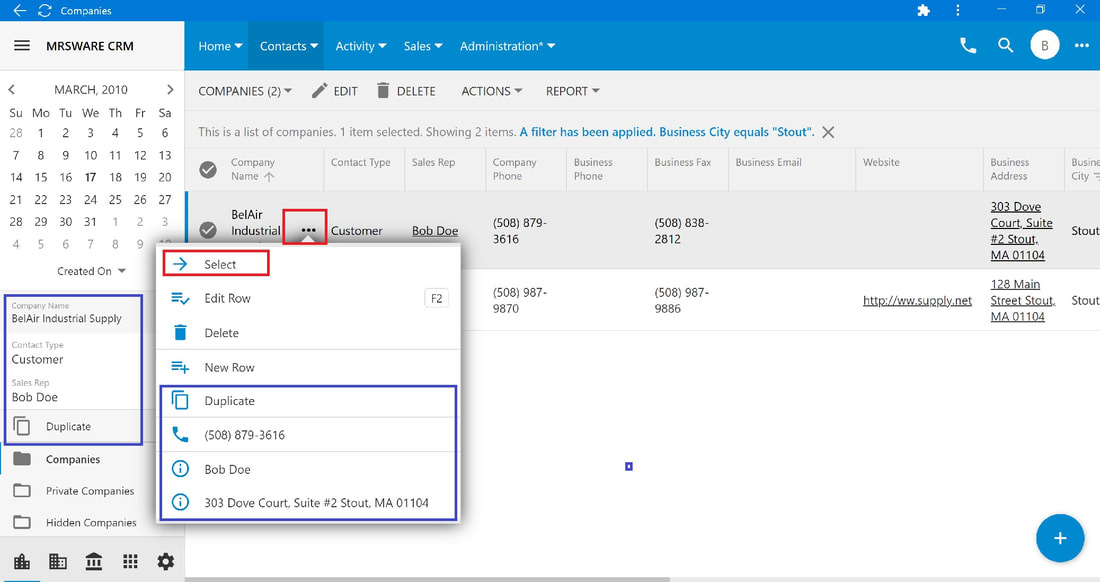Open the ACTIONS dropdown
Image resolution: width=1100 pixels, height=582 pixels.
click(492, 91)
